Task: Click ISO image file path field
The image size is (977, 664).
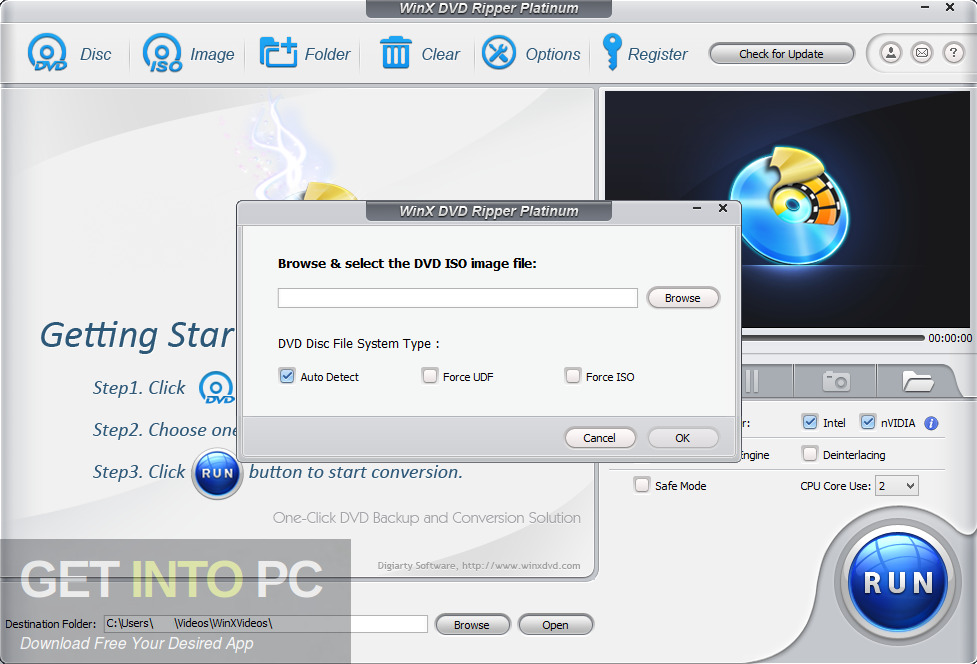Action: tap(457, 298)
